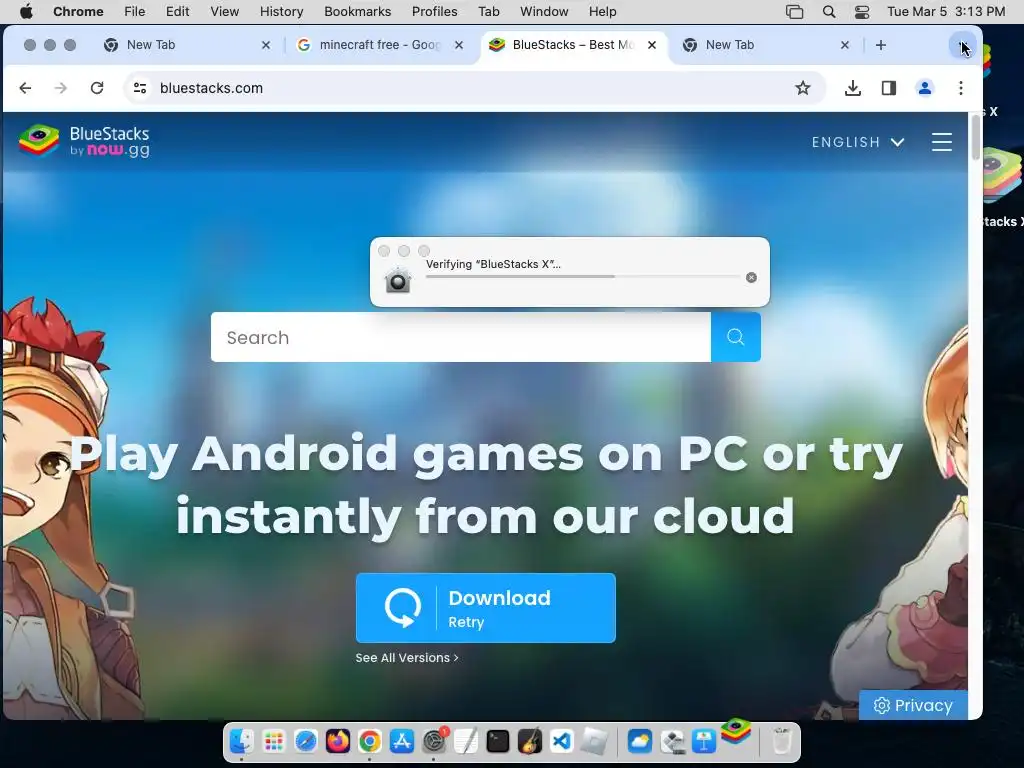Open the Apple menu
The width and height of the screenshot is (1024, 768).
[x=26, y=12]
